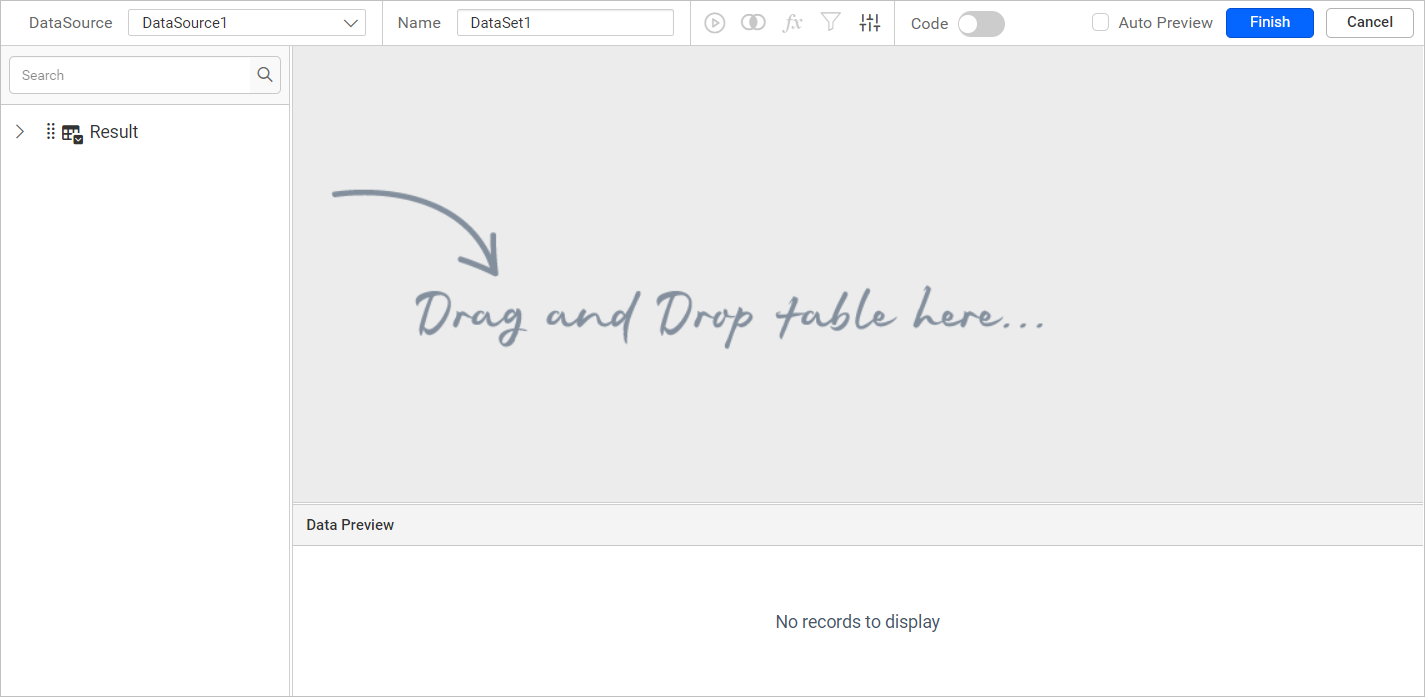Focus the DataSet1 name field
Viewport: 1425px width, 697px height.
click(565, 23)
